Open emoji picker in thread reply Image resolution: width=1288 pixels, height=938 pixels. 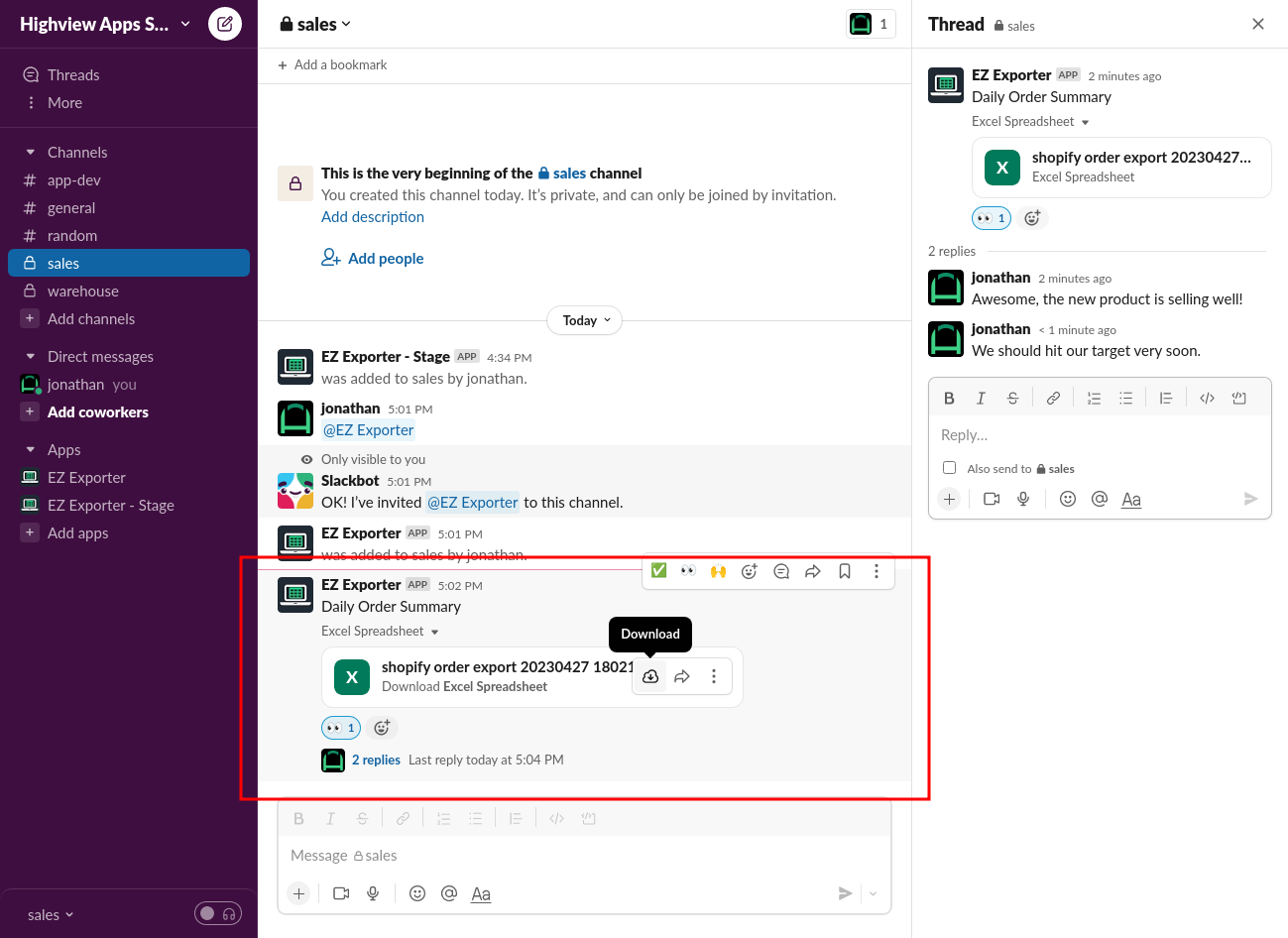tap(1068, 499)
